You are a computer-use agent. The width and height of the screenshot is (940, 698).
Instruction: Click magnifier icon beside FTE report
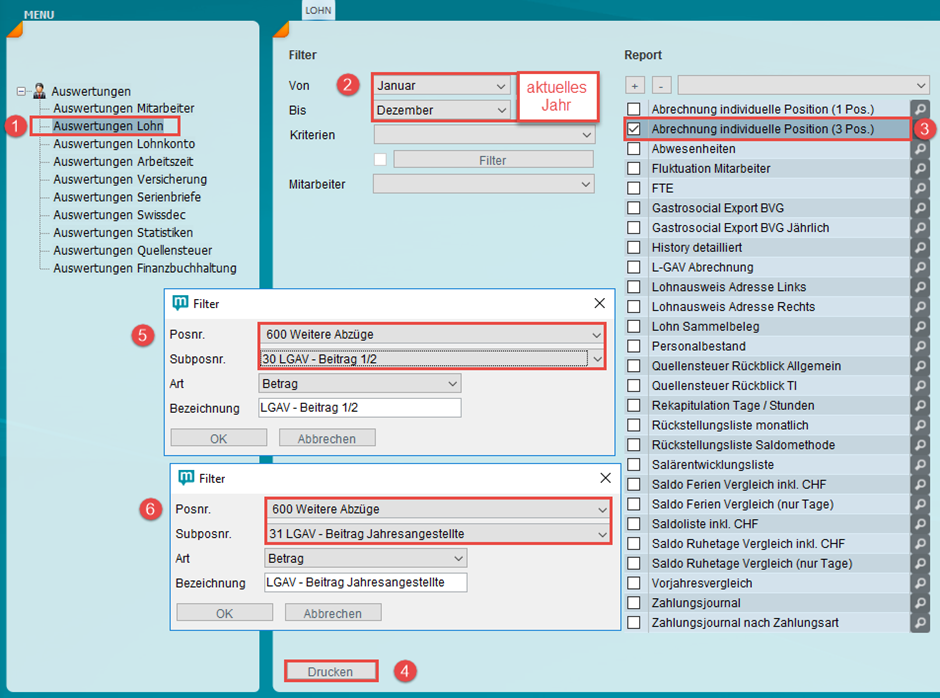[920, 188]
